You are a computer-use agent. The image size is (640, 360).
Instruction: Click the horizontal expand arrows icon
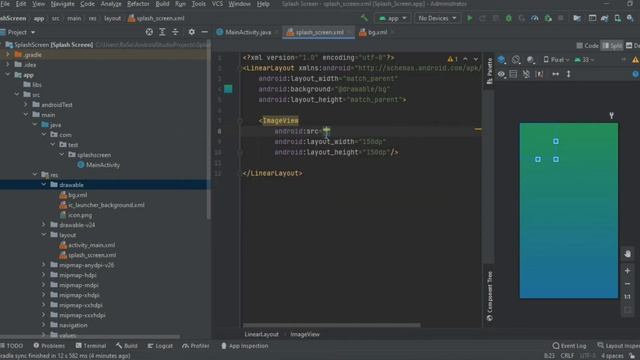click(556, 74)
